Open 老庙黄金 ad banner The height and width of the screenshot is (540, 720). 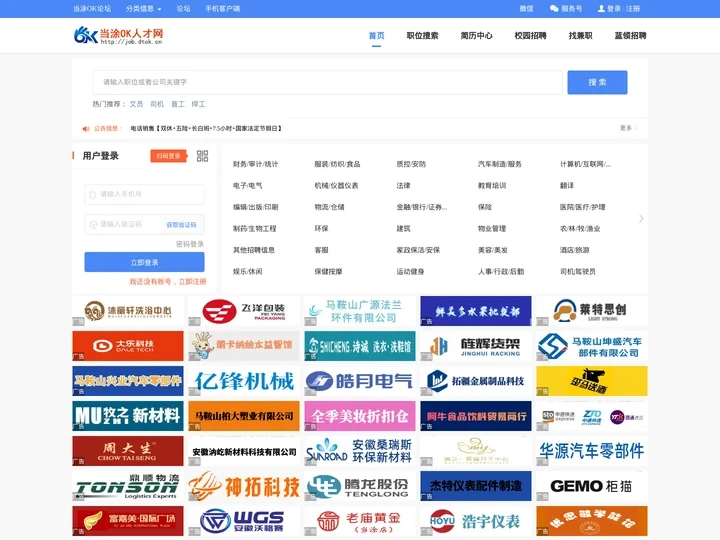tap(360, 521)
